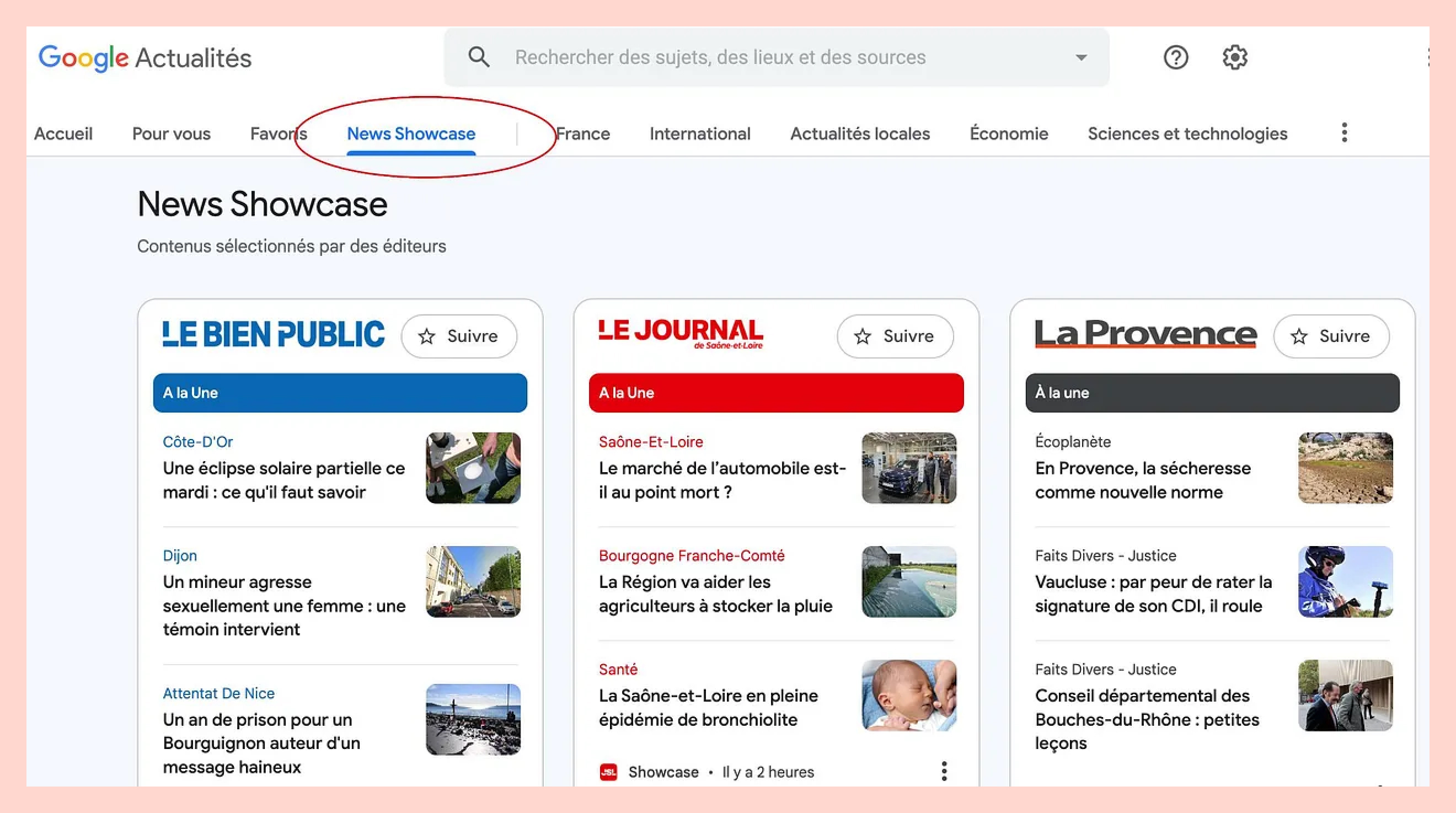Click the Il y a 2 heures timestamp
The height and width of the screenshot is (813, 1456).
click(x=768, y=772)
